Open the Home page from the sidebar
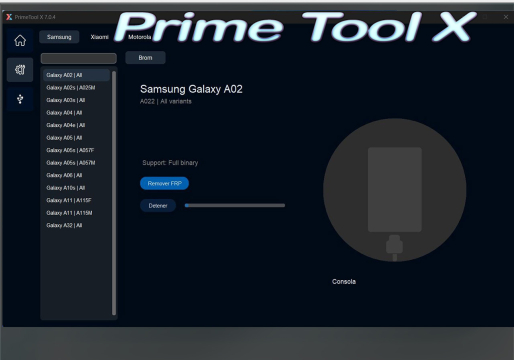 coord(20,41)
